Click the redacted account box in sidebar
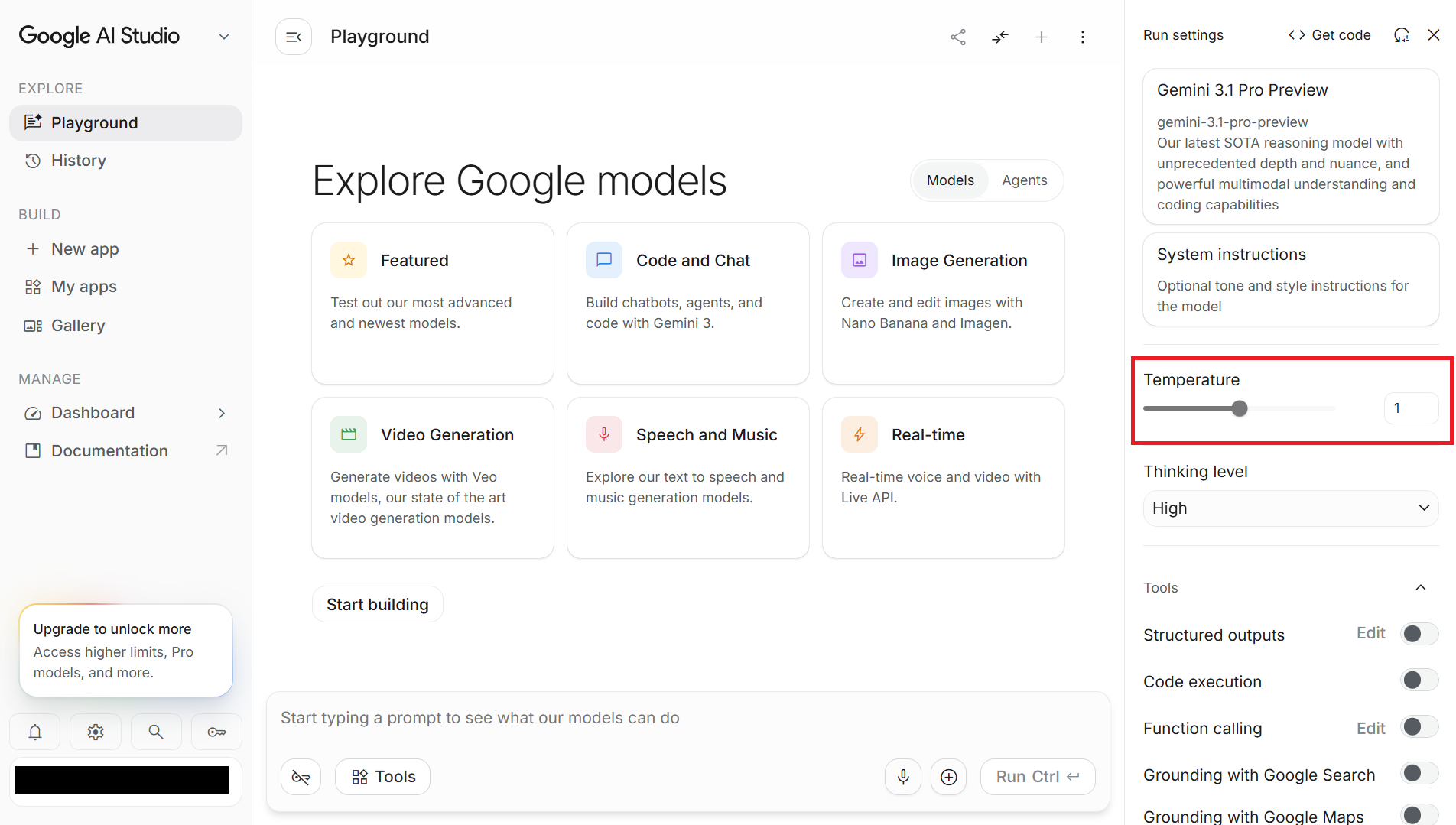Viewport: 1456px width, 825px height. [x=122, y=780]
